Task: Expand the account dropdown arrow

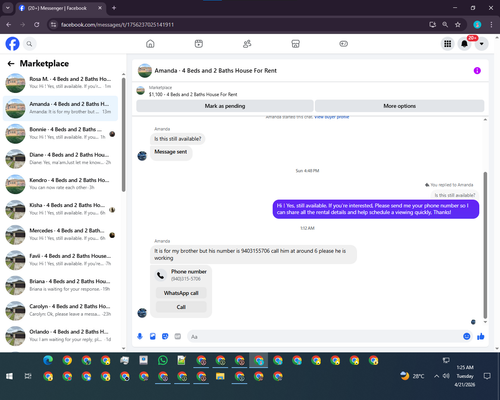Action: [x=481, y=44]
